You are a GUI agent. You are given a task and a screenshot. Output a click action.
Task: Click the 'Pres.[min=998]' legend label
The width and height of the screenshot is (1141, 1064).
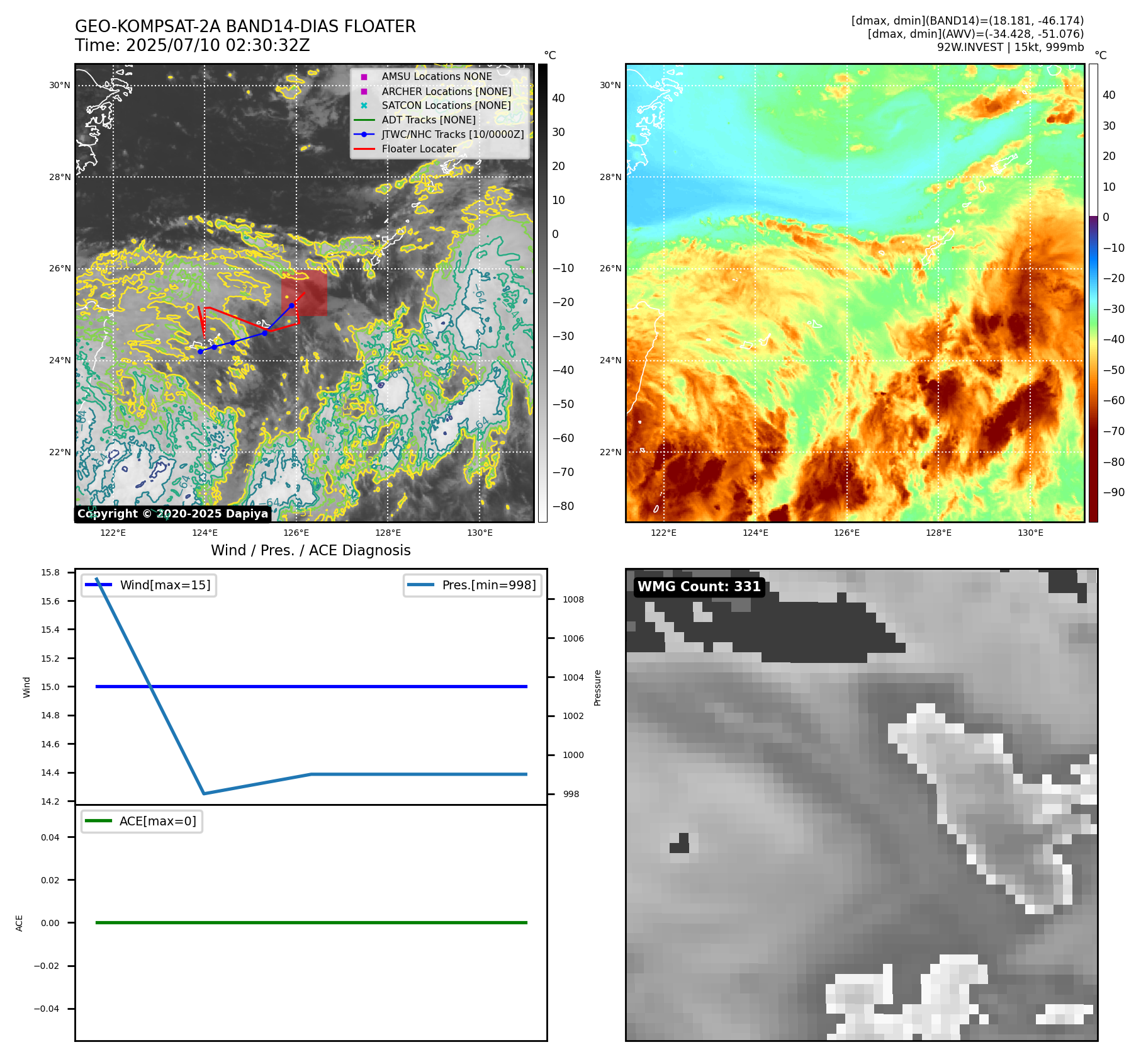489,585
